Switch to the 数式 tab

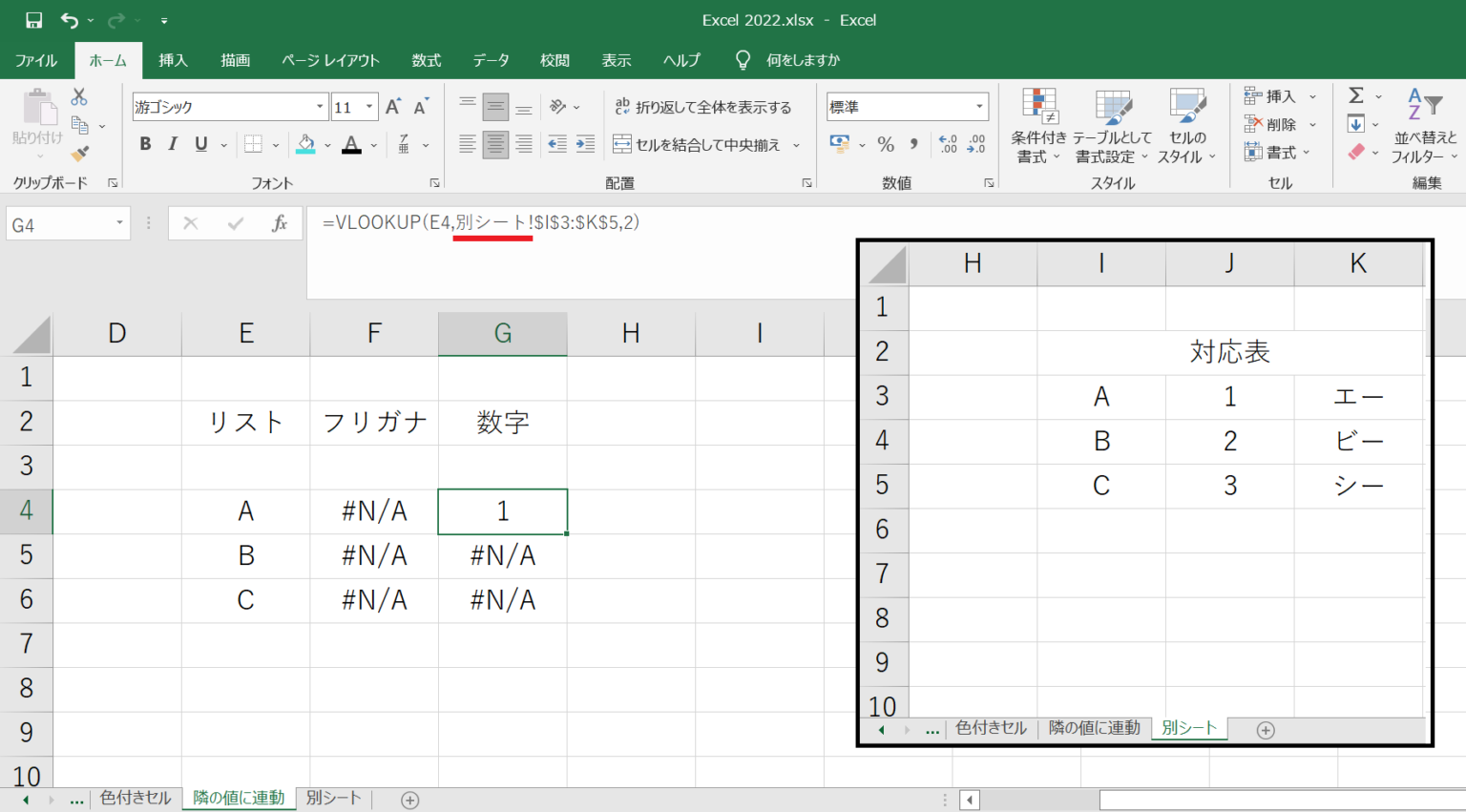pyautogui.click(x=427, y=60)
